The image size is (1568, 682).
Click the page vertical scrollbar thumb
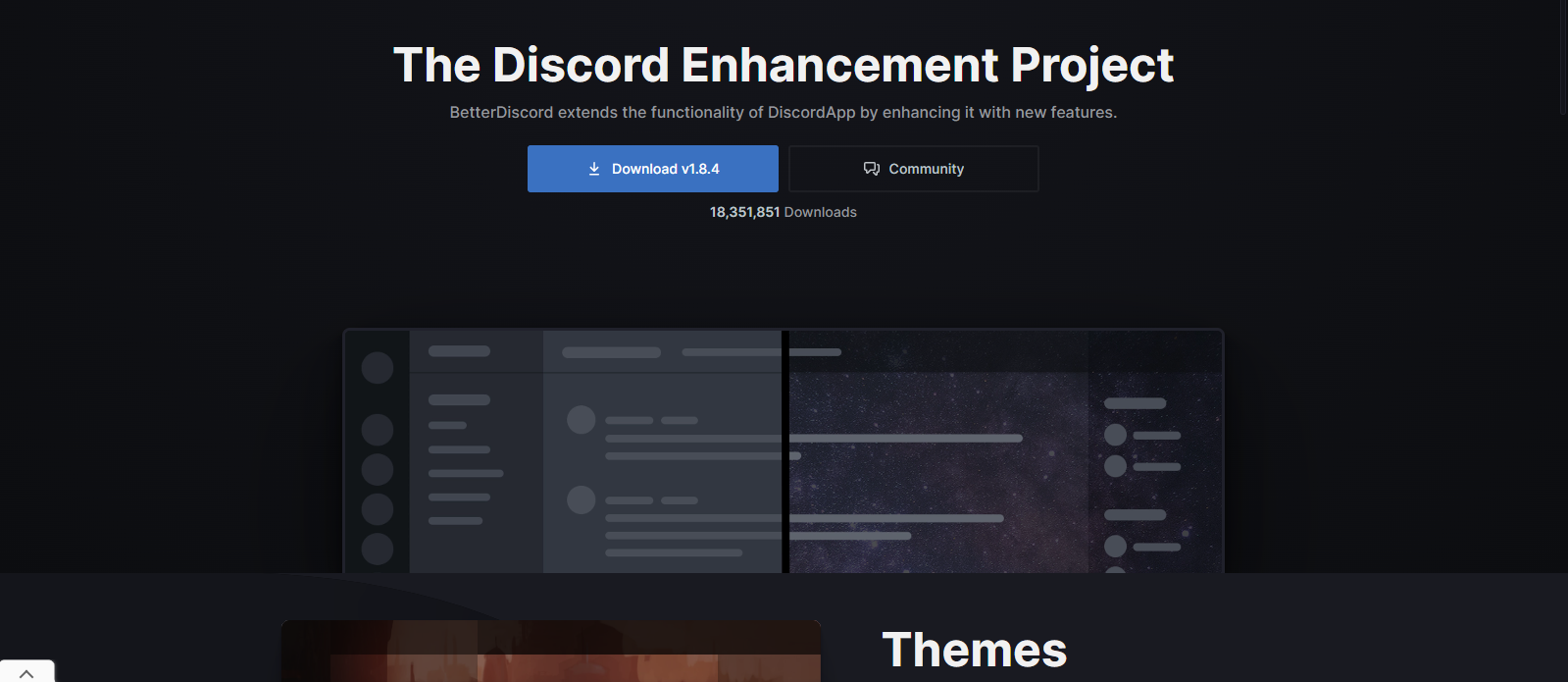[x=1563, y=57]
